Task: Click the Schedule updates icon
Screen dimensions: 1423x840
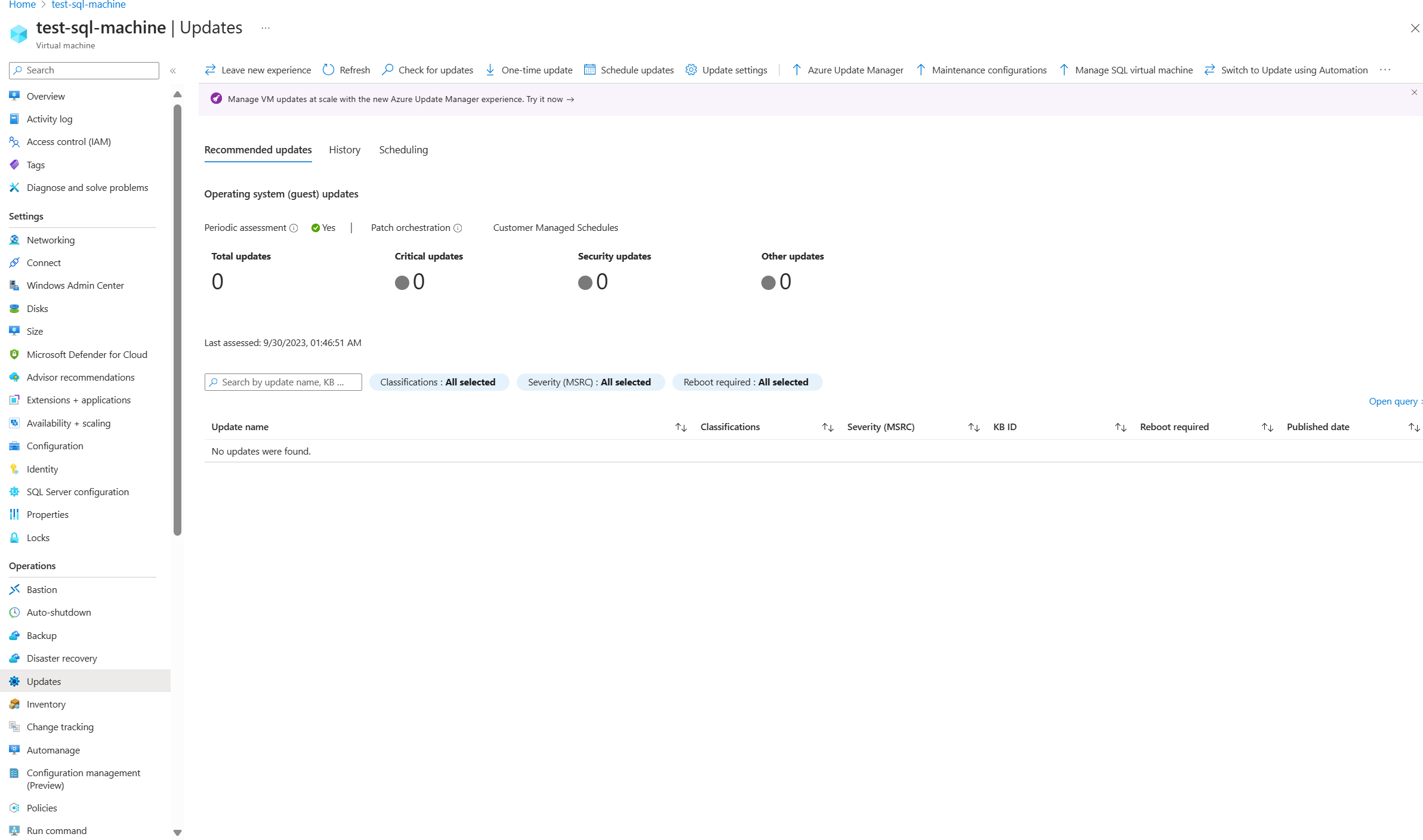Action: click(590, 70)
